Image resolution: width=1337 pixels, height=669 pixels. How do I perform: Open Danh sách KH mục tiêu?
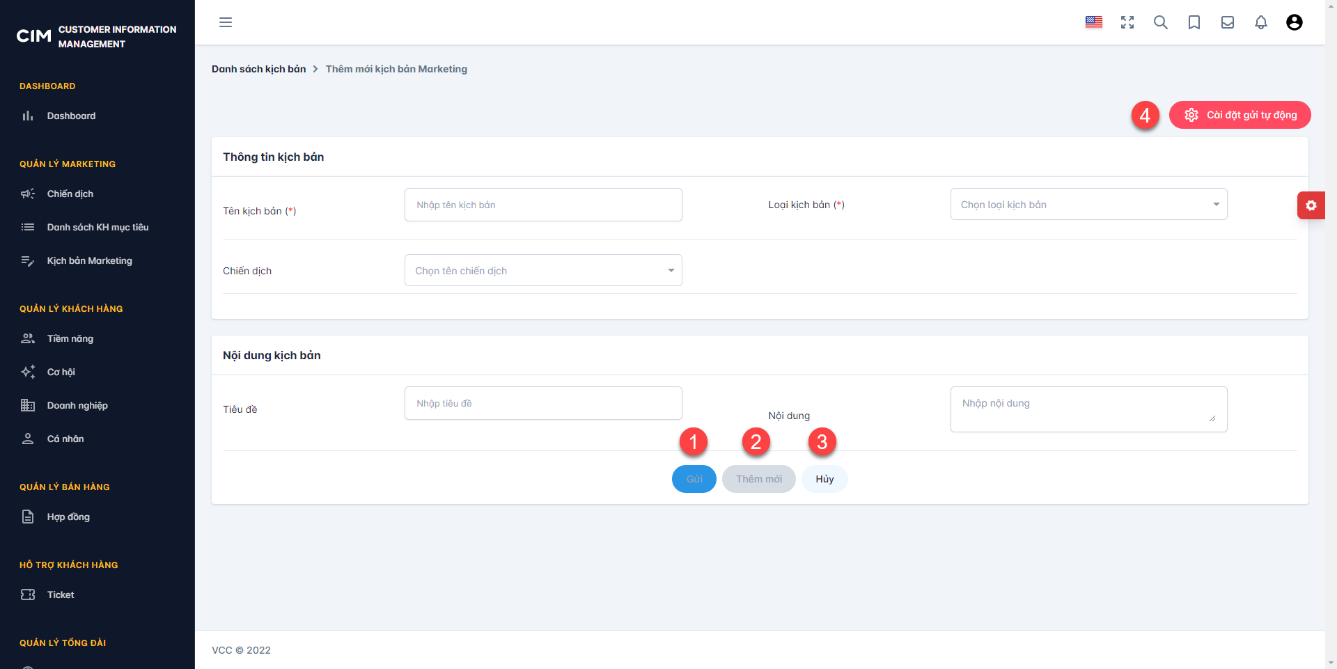pos(97,227)
